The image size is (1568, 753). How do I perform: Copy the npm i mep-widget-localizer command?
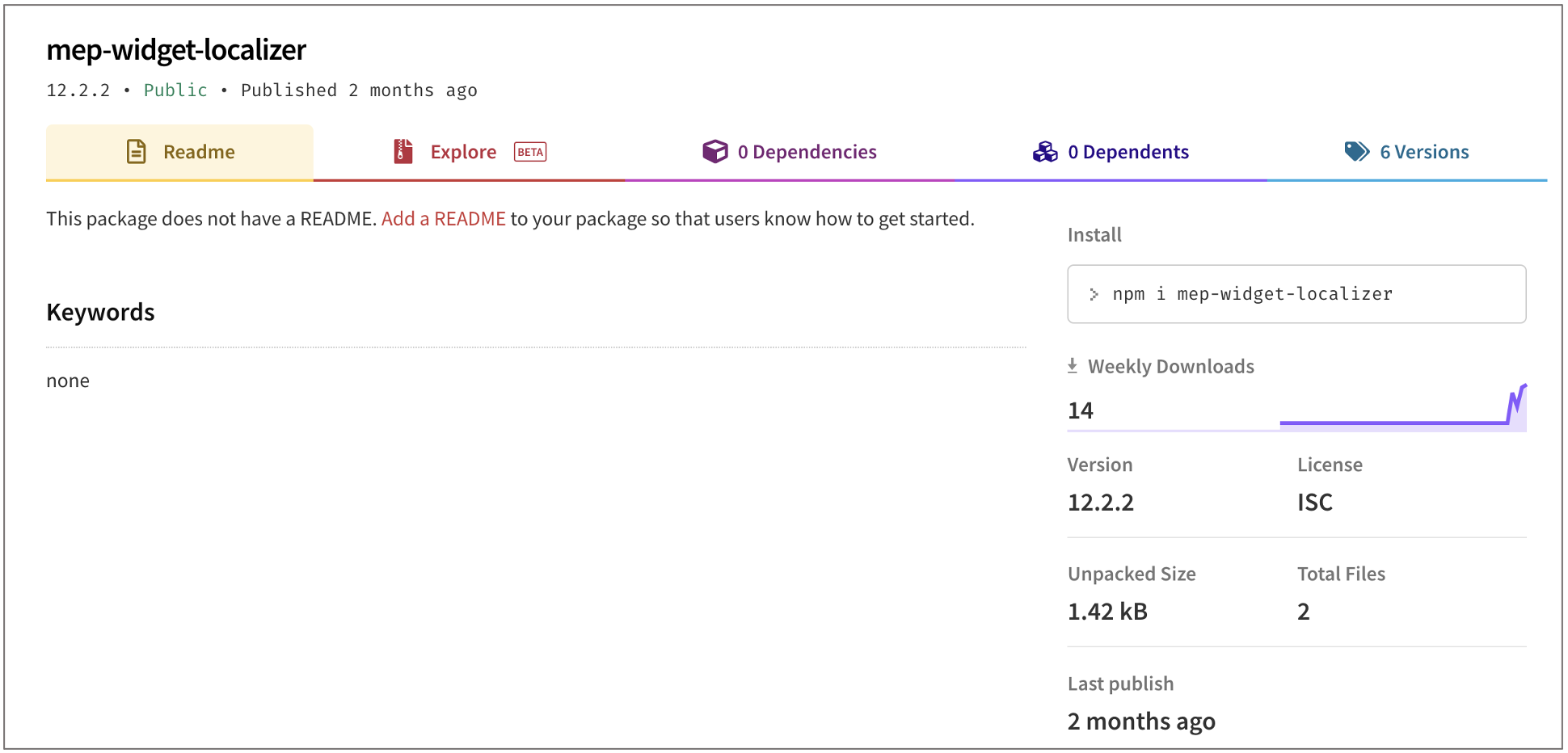1251,295
